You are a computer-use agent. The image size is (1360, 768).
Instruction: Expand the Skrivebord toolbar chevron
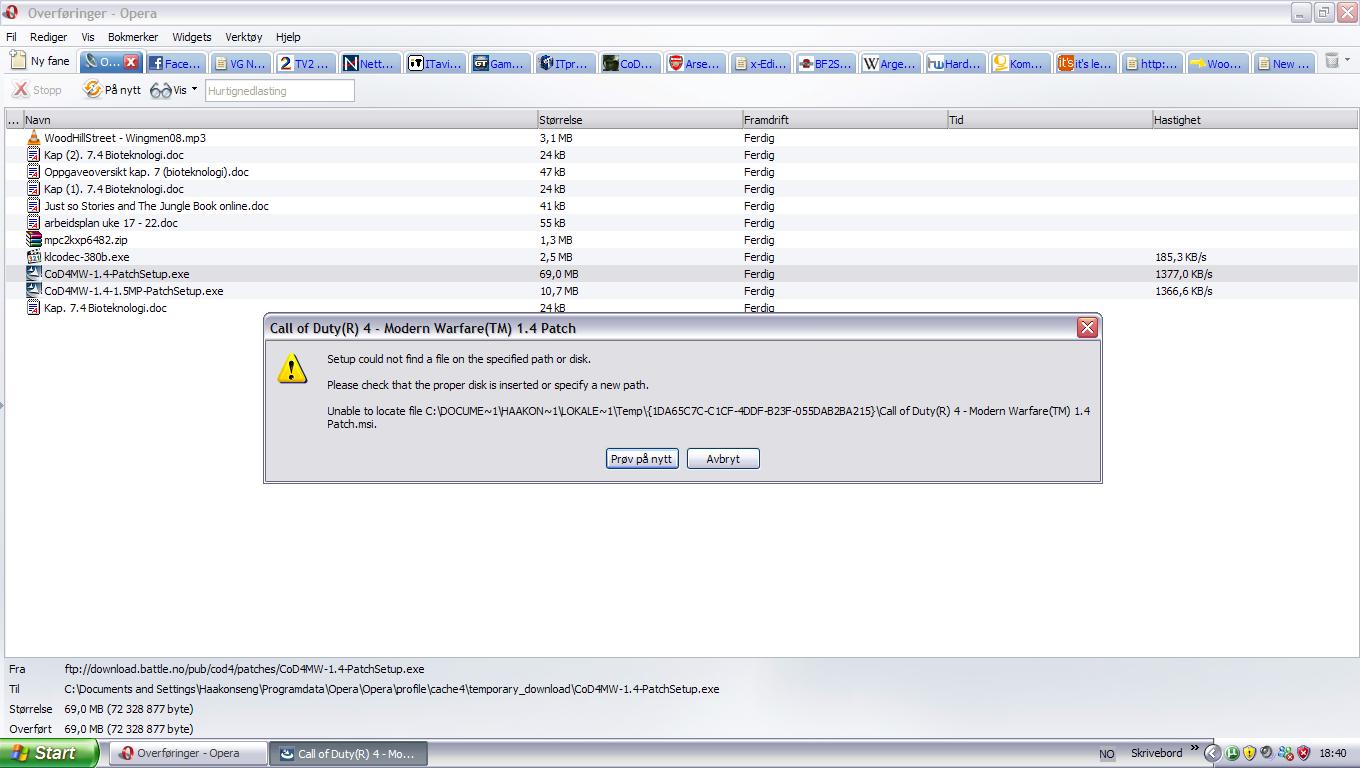pos(1193,749)
